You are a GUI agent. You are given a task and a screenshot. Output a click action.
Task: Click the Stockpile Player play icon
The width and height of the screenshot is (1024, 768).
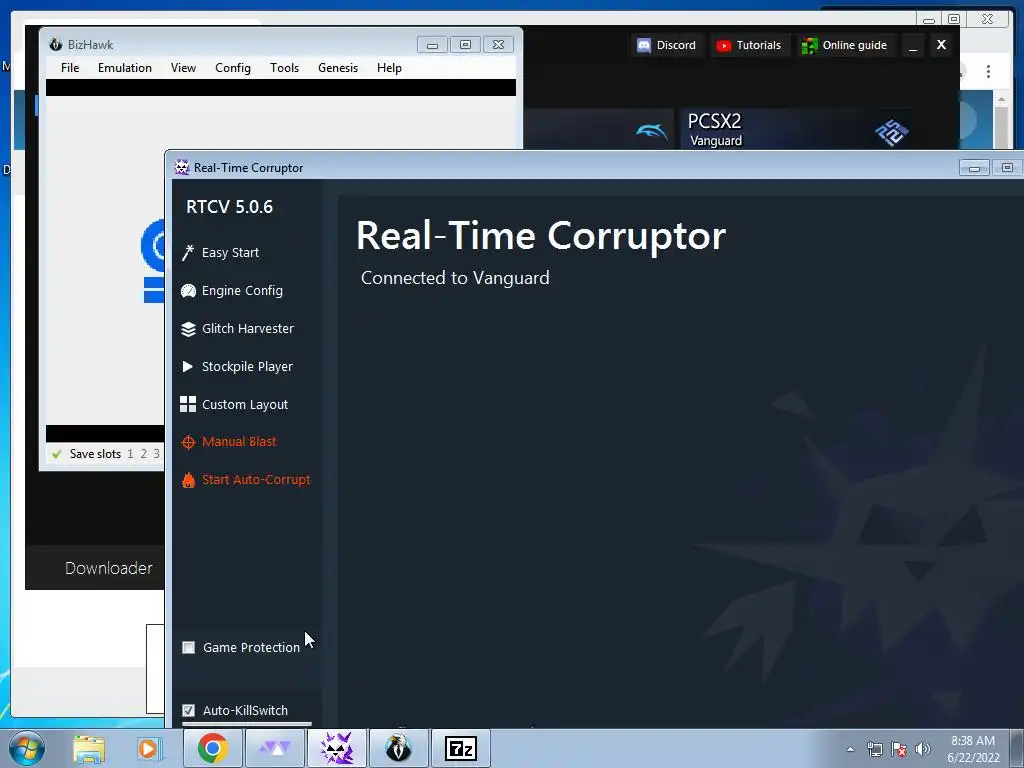pyautogui.click(x=187, y=366)
